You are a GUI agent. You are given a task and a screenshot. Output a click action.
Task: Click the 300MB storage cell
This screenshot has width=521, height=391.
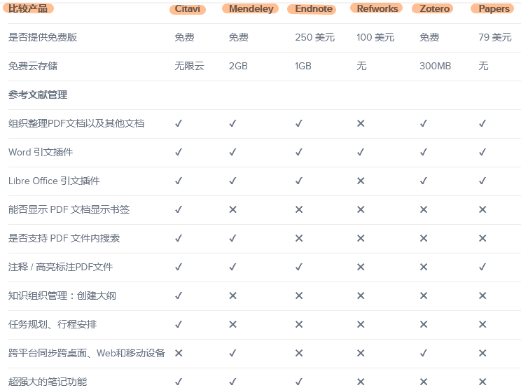pos(435,66)
